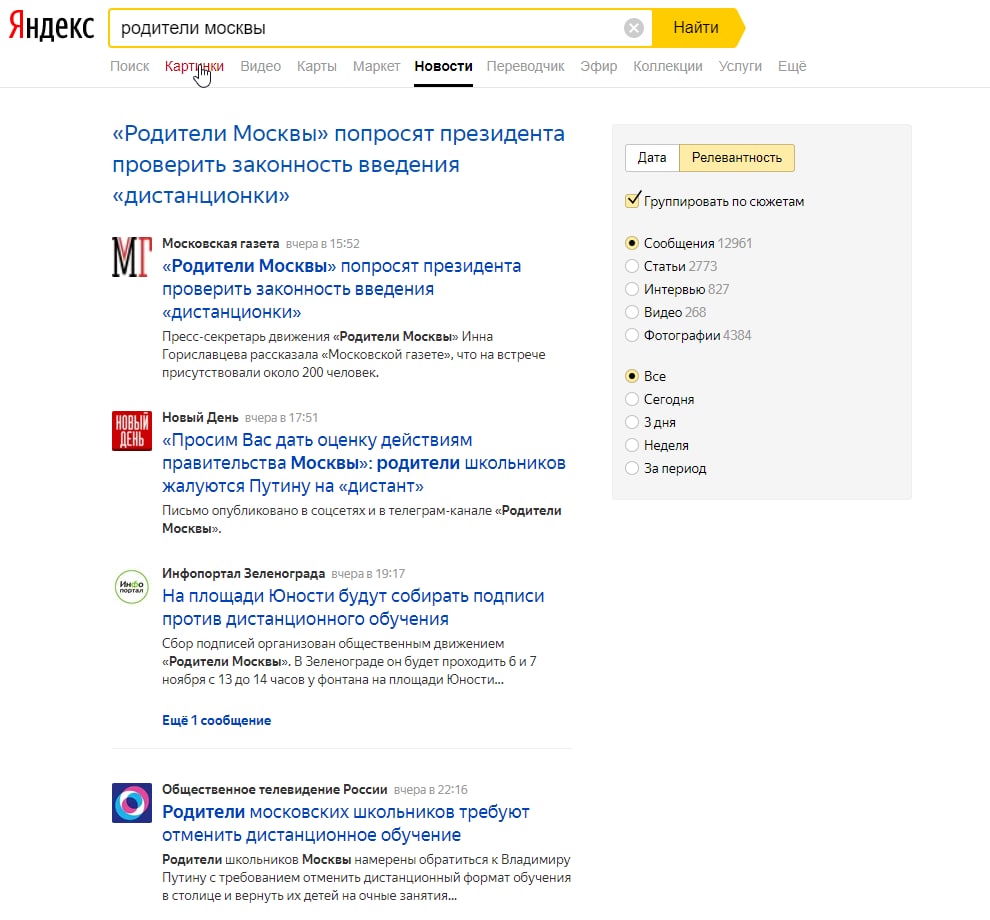Sort results by Релевантность
This screenshot has width=990, height=920.
(x=737, y=158)
